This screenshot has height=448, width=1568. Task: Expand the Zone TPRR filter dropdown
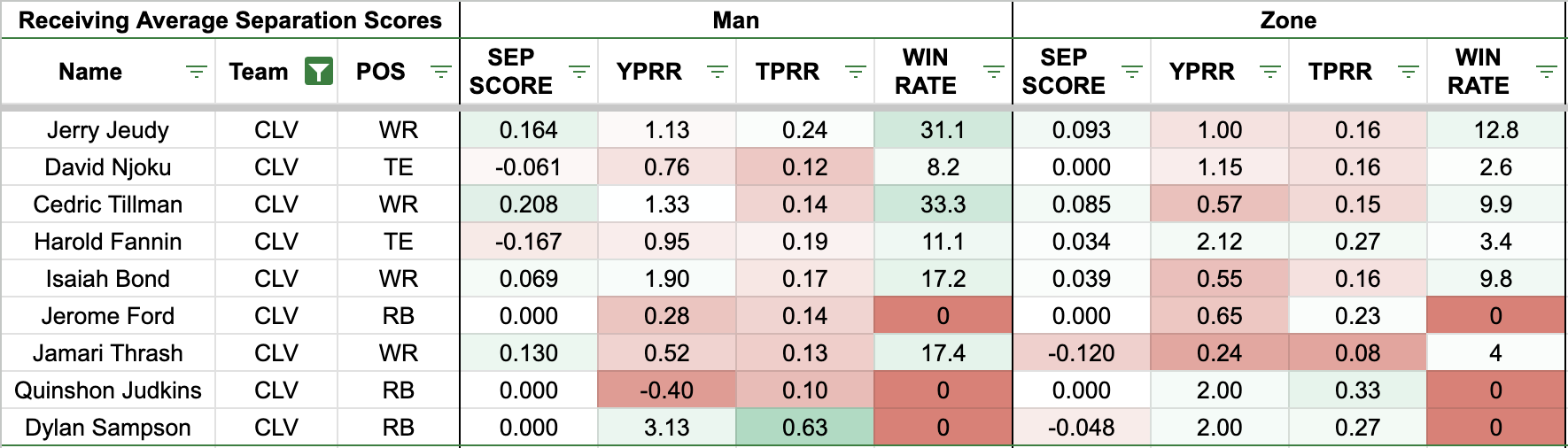(1408, 72)
